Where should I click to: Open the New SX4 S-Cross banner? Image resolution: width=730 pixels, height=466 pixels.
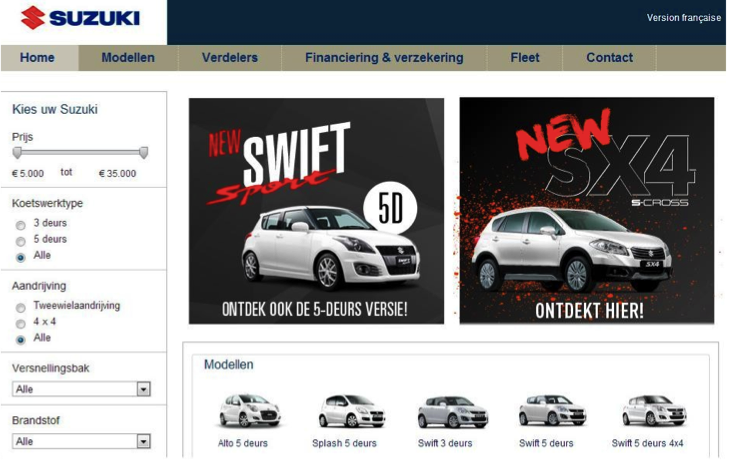[x=587, y=210]
